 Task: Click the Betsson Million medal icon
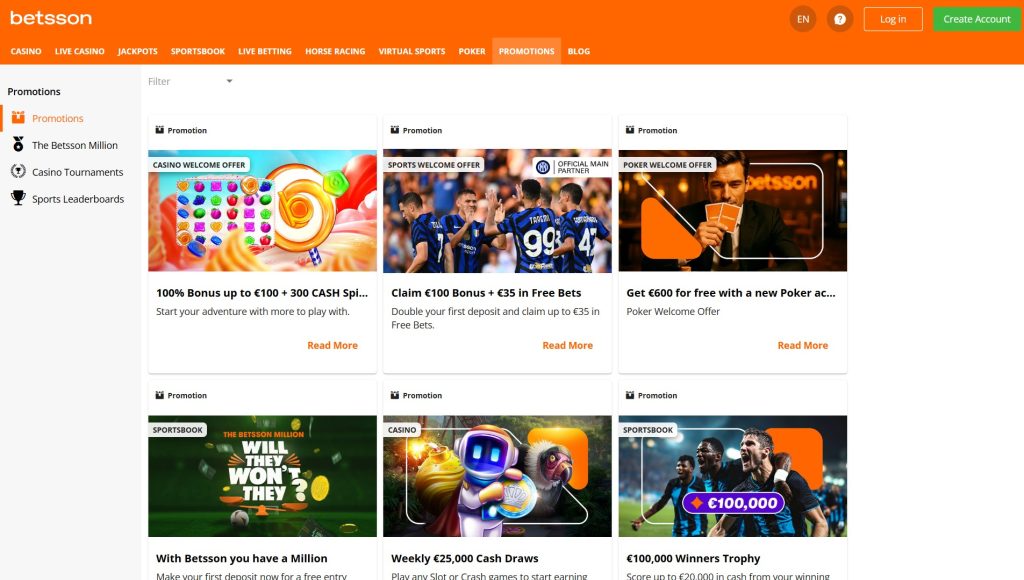click(x=18, y=145)
